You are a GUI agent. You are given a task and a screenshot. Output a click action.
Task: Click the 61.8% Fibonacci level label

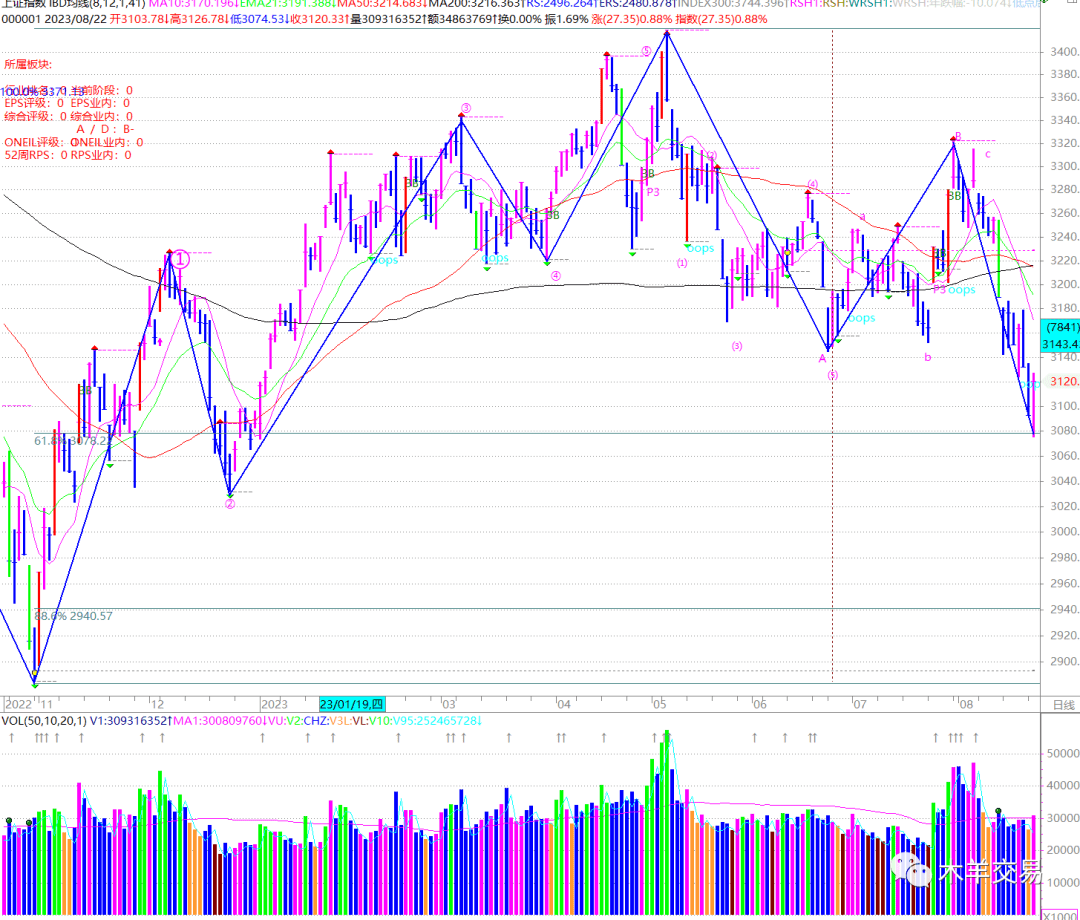(72, 440)
